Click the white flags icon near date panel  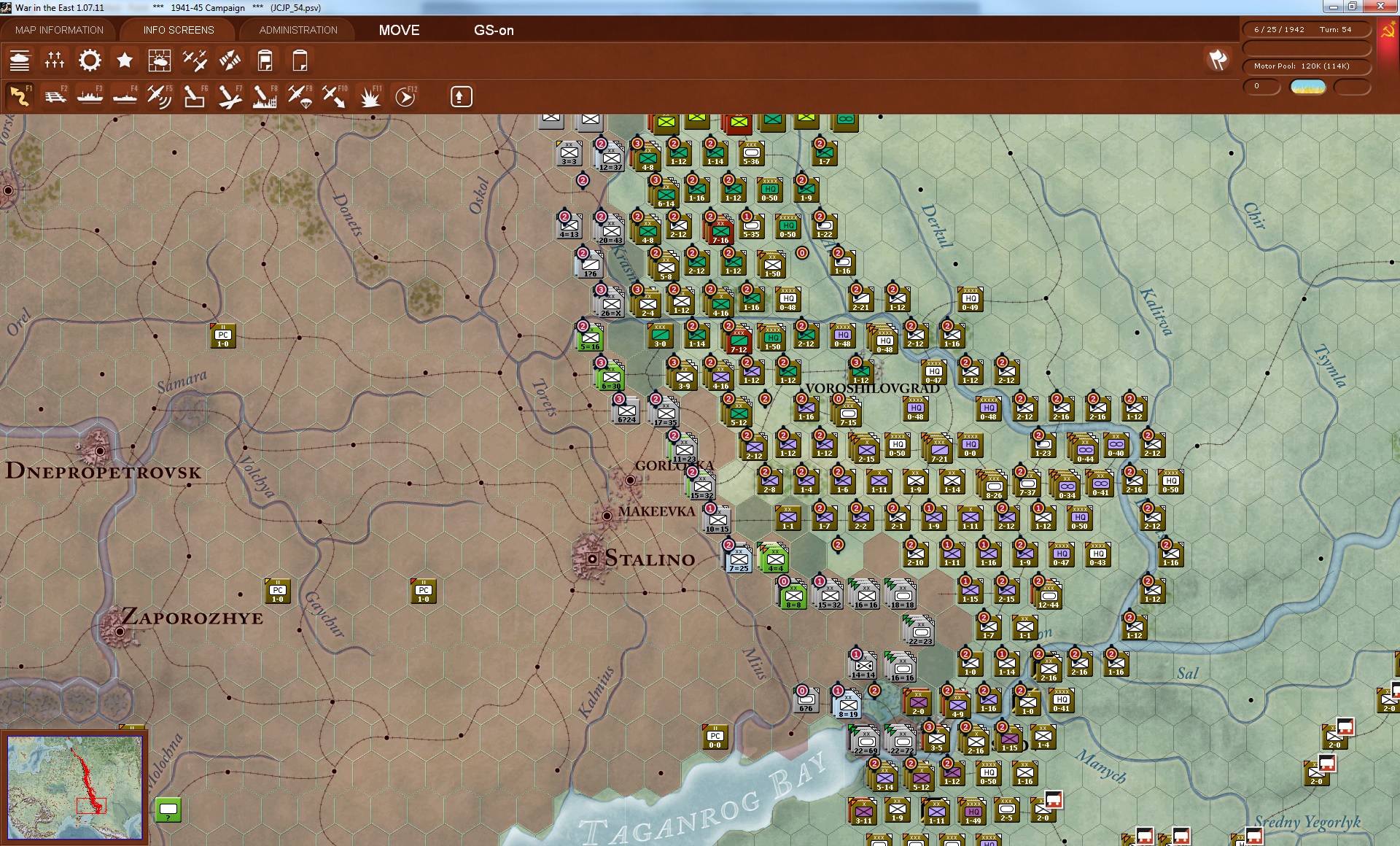click(x=1218, y=60)
